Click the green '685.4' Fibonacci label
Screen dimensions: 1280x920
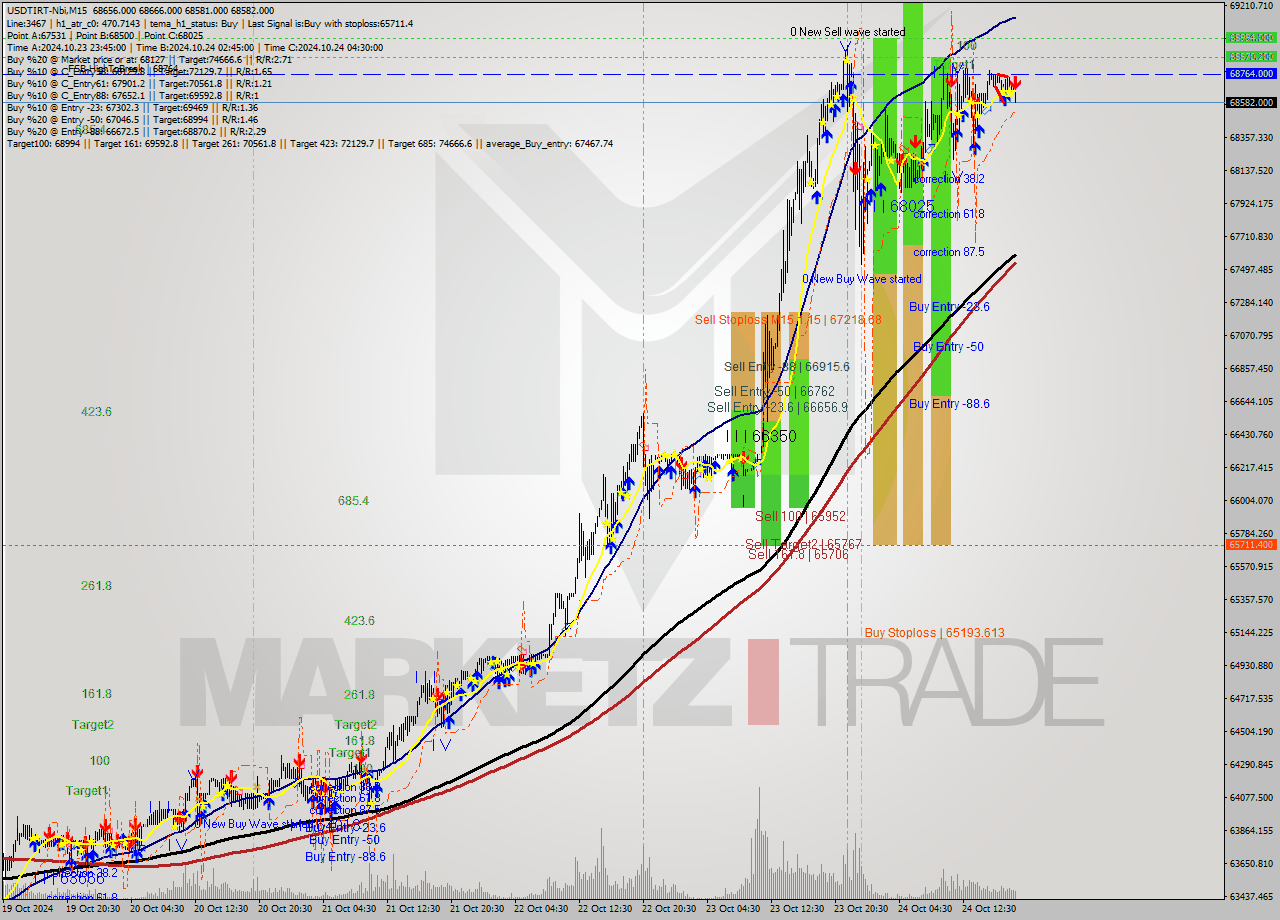(353, 500)
